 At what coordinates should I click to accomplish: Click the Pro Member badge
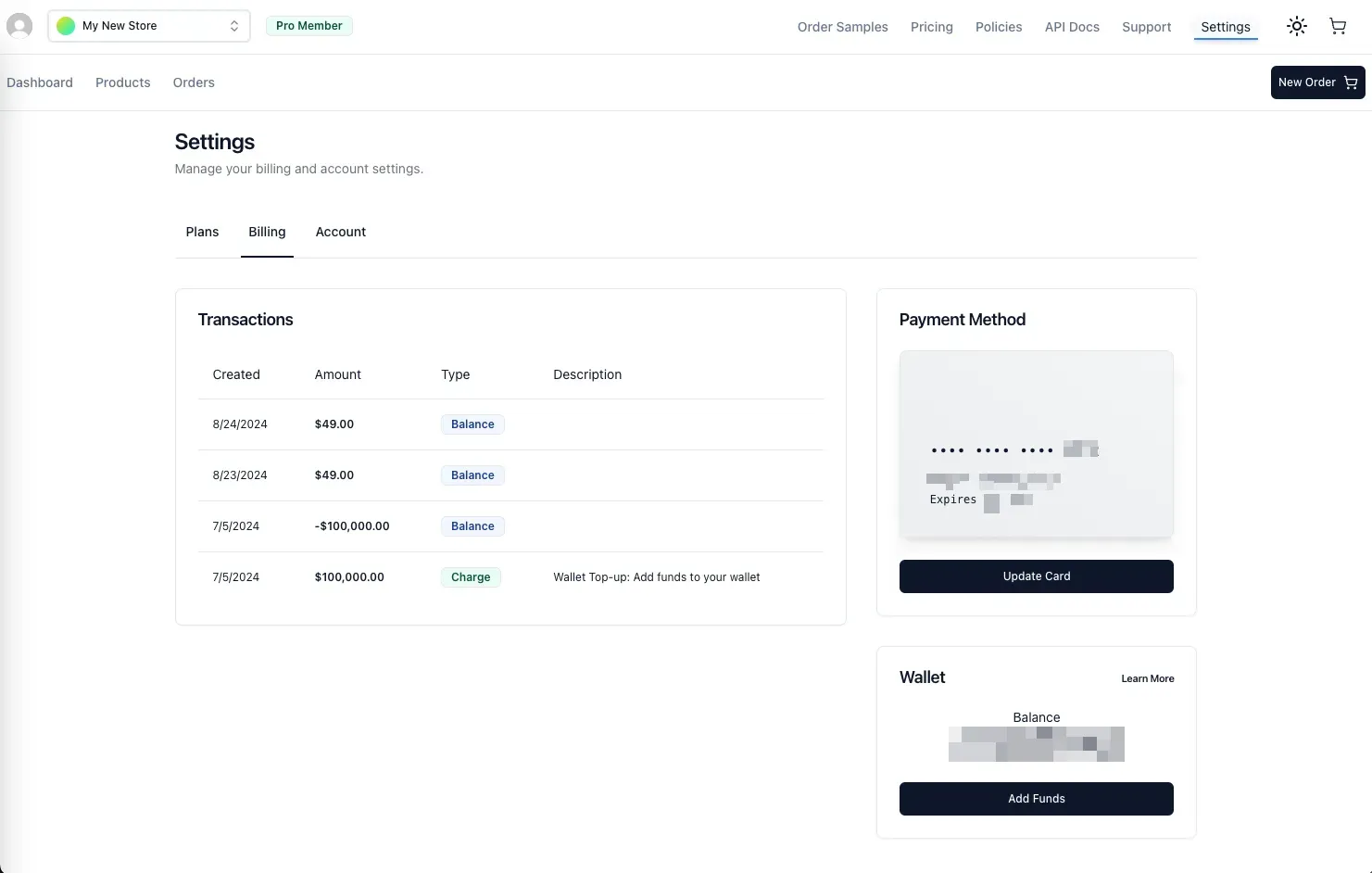click(x=308, y=26)
